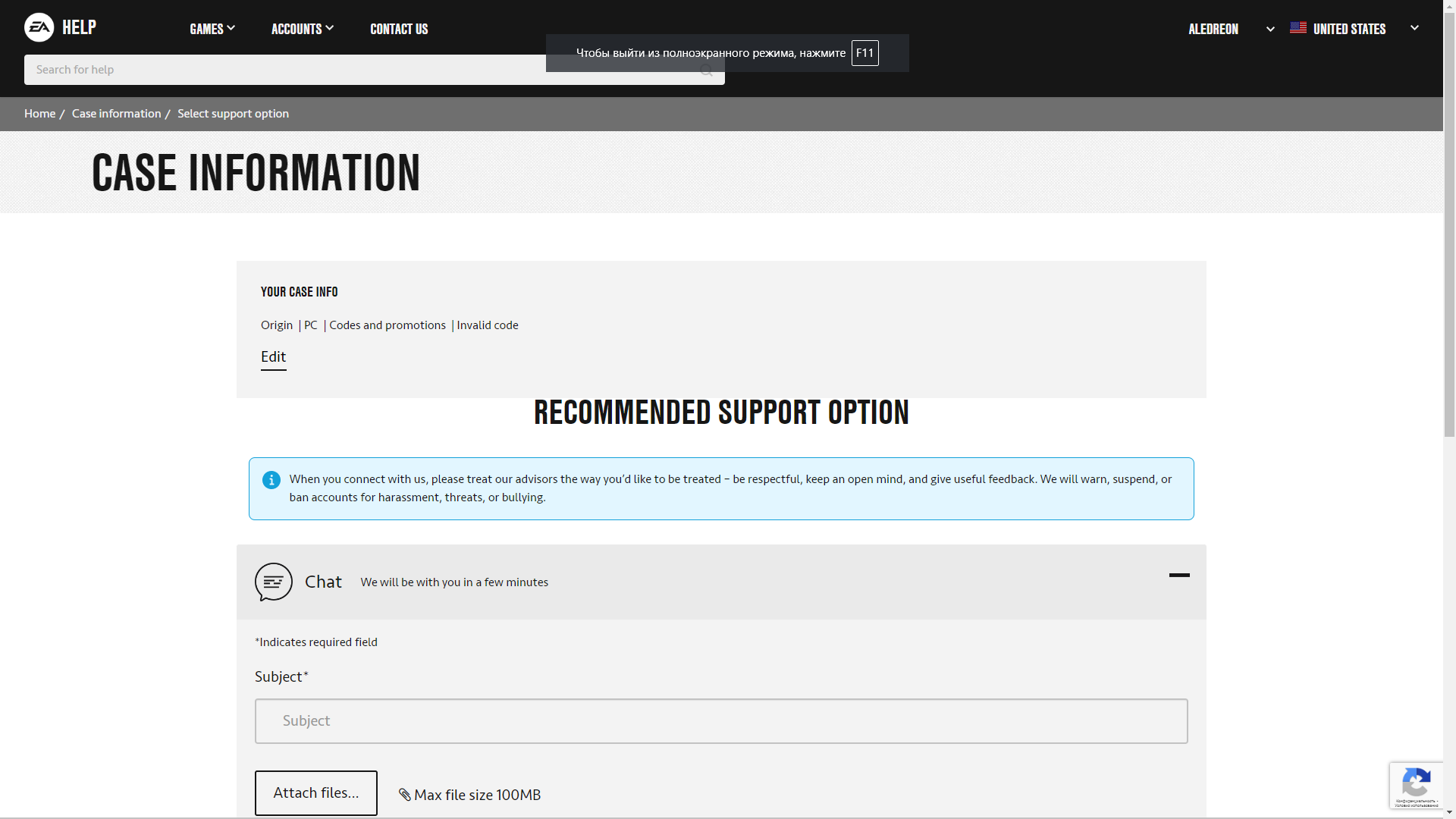Click the United States flag icon
Image resolution: width=1456 pixels, height=819 pixels.
click(x=1298, y=28)
